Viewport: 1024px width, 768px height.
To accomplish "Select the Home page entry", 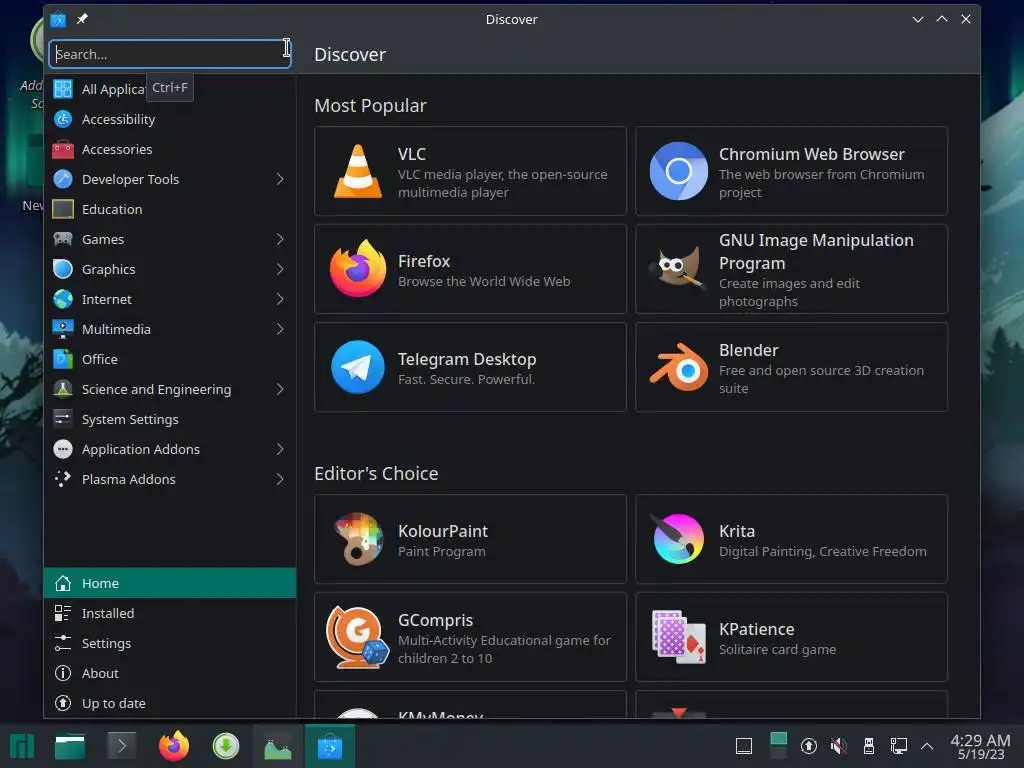I will coord(170,583).
